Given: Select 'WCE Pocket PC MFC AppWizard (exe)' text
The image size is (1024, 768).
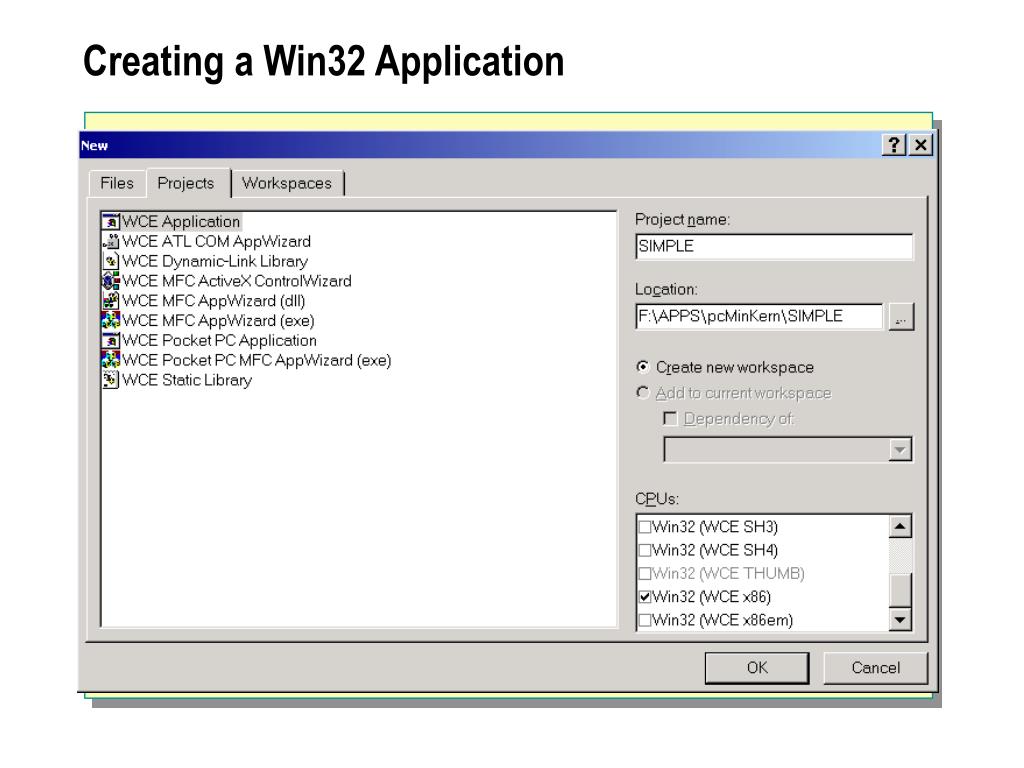Looking at the screenshot, I should click(257, 360).
